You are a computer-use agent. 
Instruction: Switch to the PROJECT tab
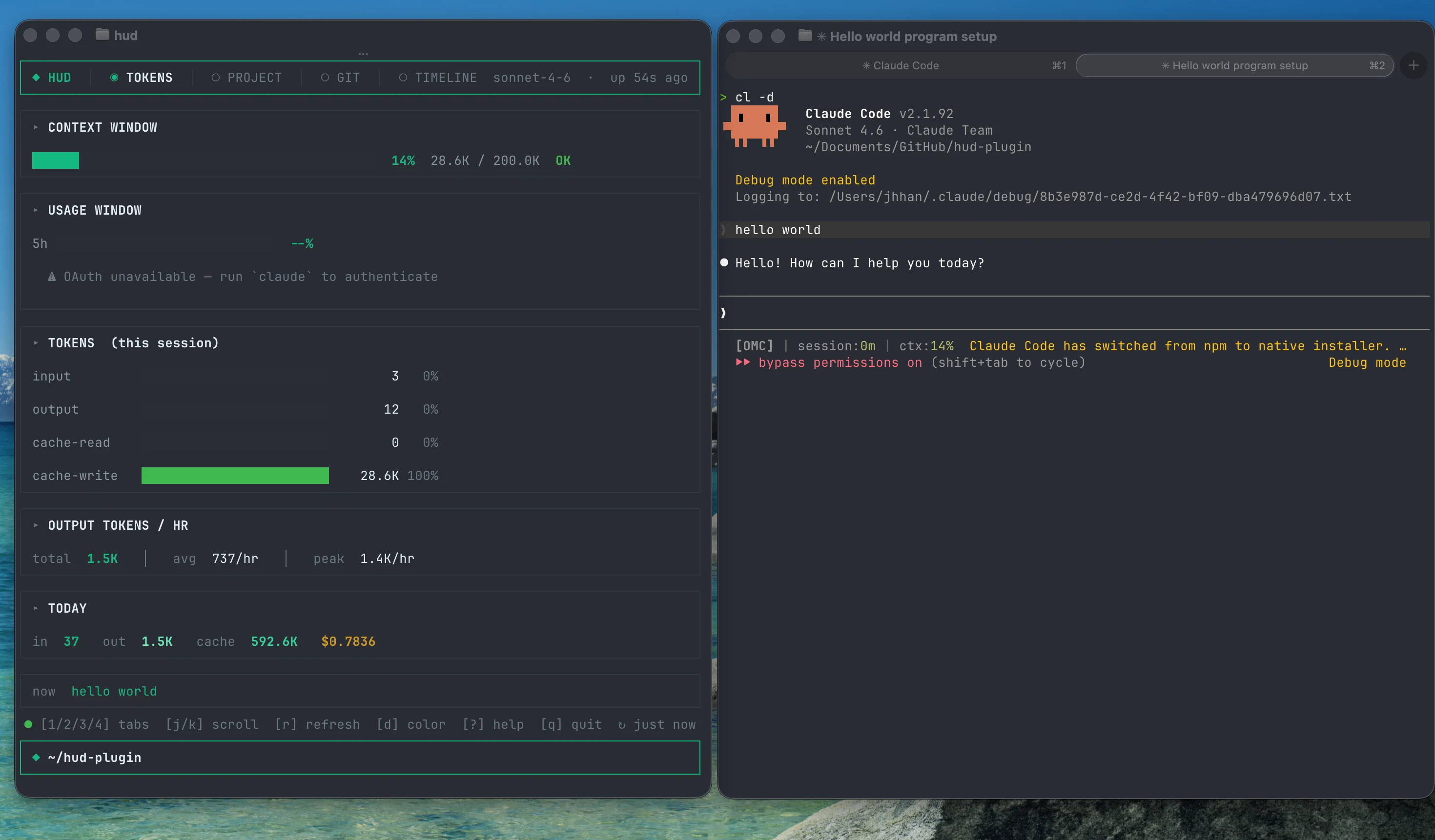coord(246,78)
